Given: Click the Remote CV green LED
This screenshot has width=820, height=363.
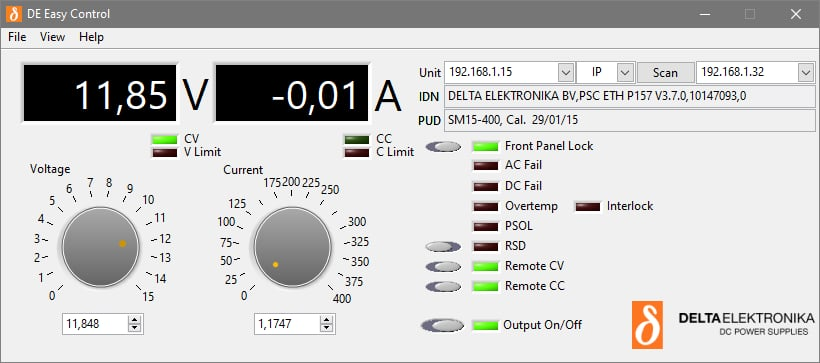Looking at the screenshot, I should point(485,266).
